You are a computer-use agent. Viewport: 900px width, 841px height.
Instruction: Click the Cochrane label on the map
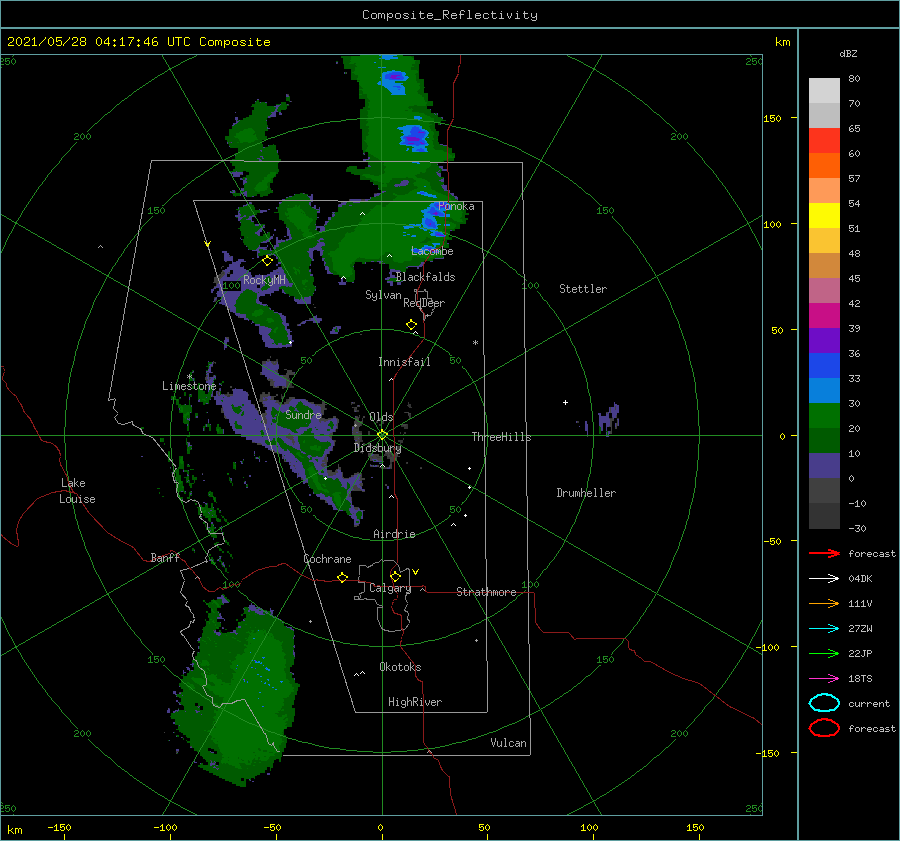click(327, 559)
